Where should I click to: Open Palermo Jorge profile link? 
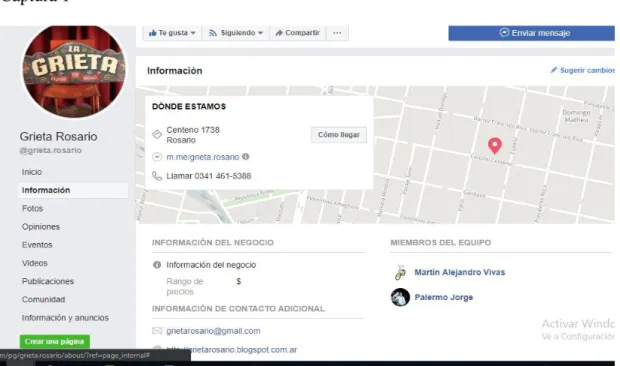pos(444,297)
